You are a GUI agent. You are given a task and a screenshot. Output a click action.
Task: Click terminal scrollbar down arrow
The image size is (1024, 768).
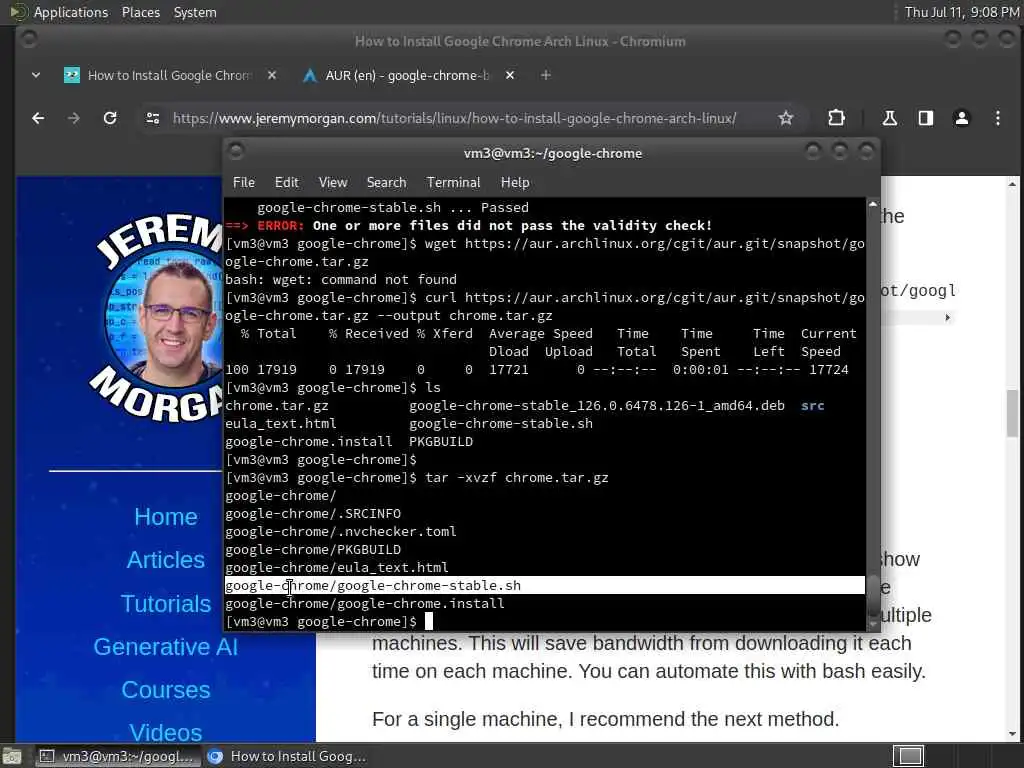pyautogui.click(x=873, y=624)
